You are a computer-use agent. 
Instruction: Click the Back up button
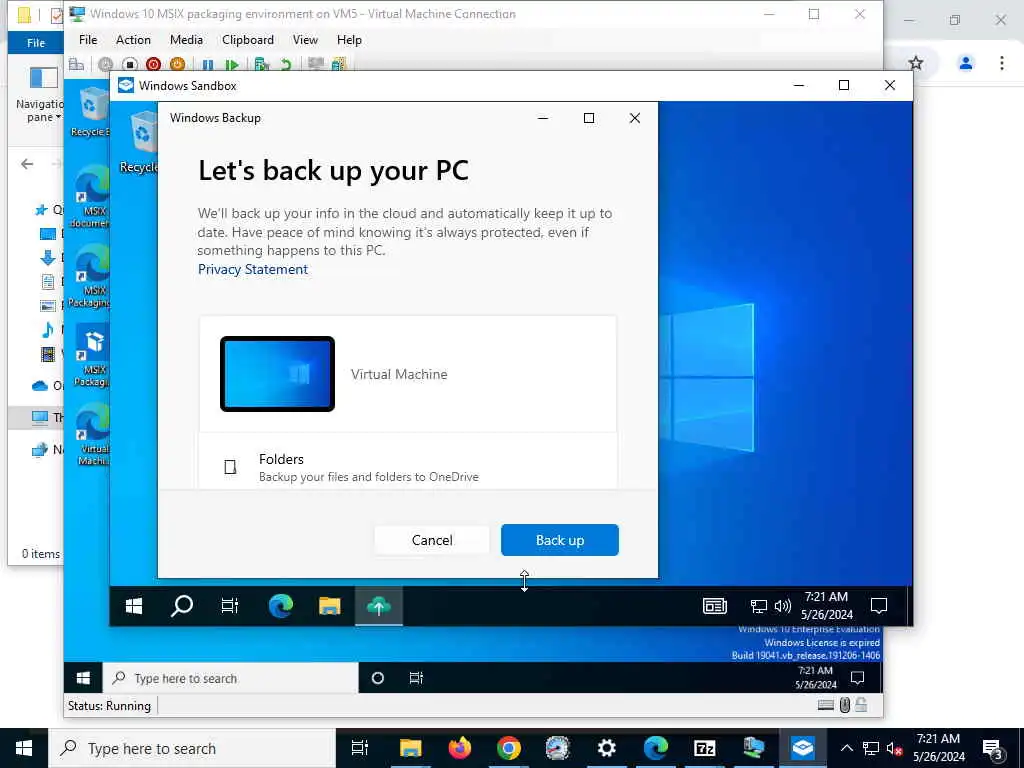click(560, 540)
